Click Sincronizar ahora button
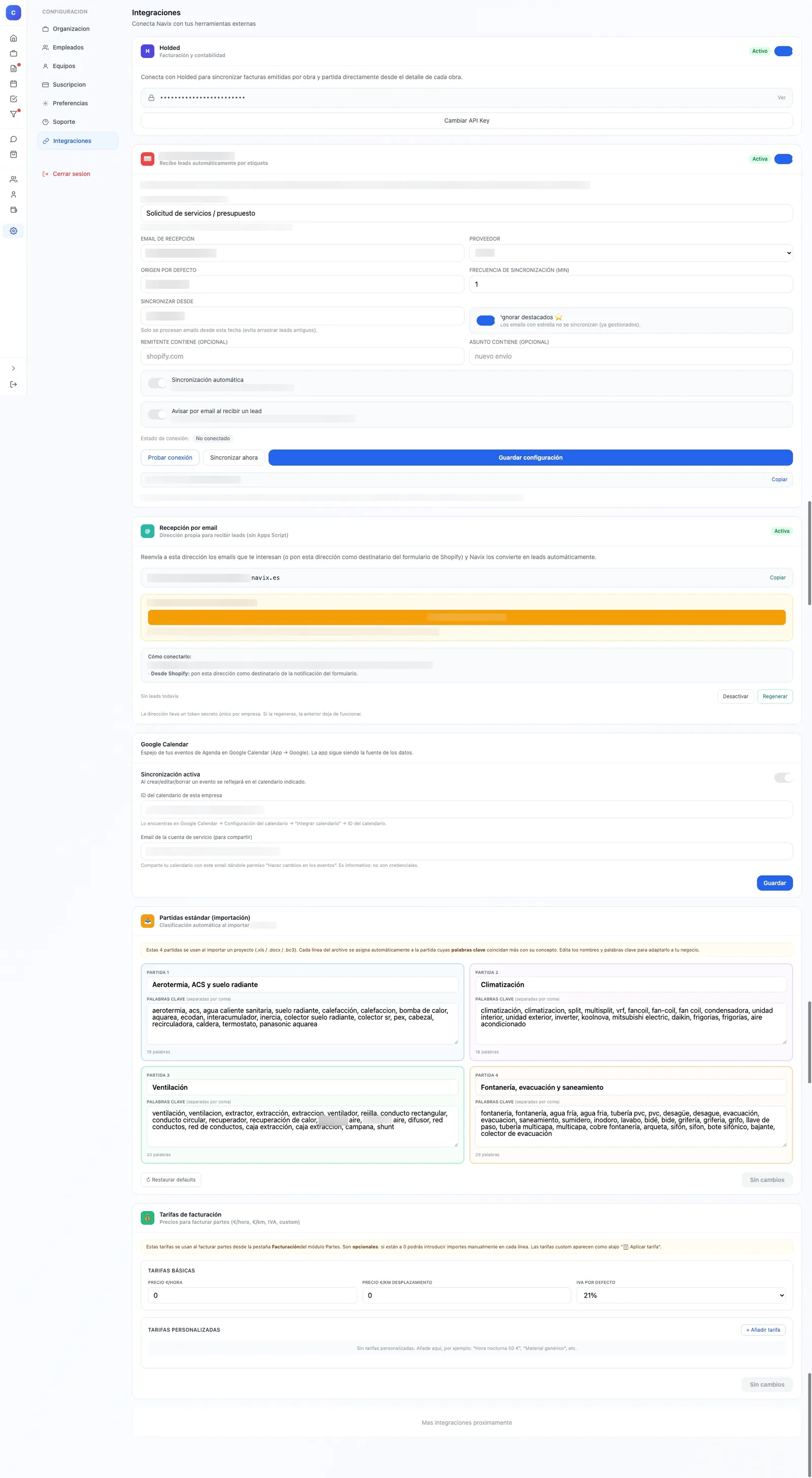The image size is (812, 1478). (x=233, y=458)
